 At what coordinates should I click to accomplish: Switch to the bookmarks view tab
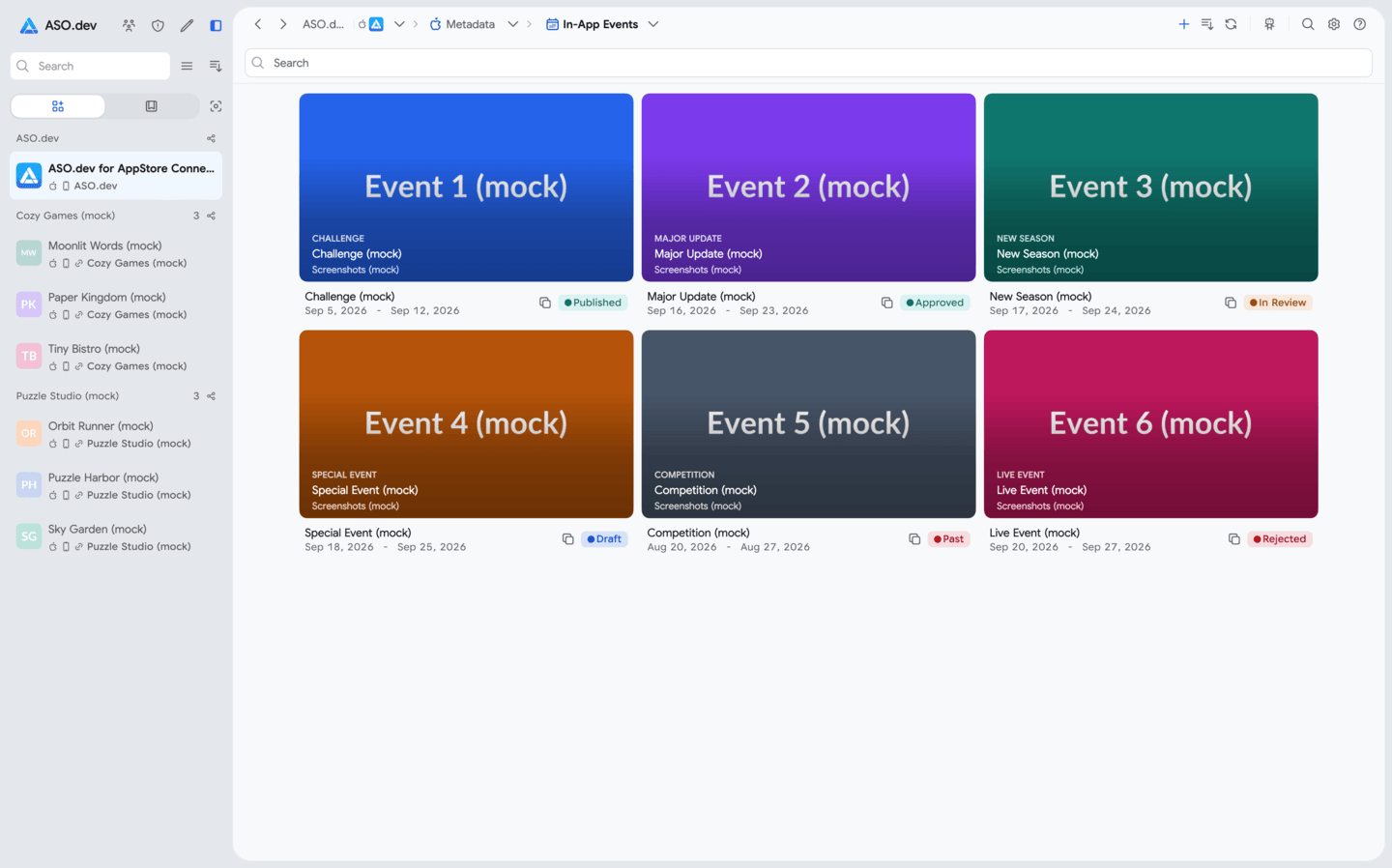click(x=152, y=106)
